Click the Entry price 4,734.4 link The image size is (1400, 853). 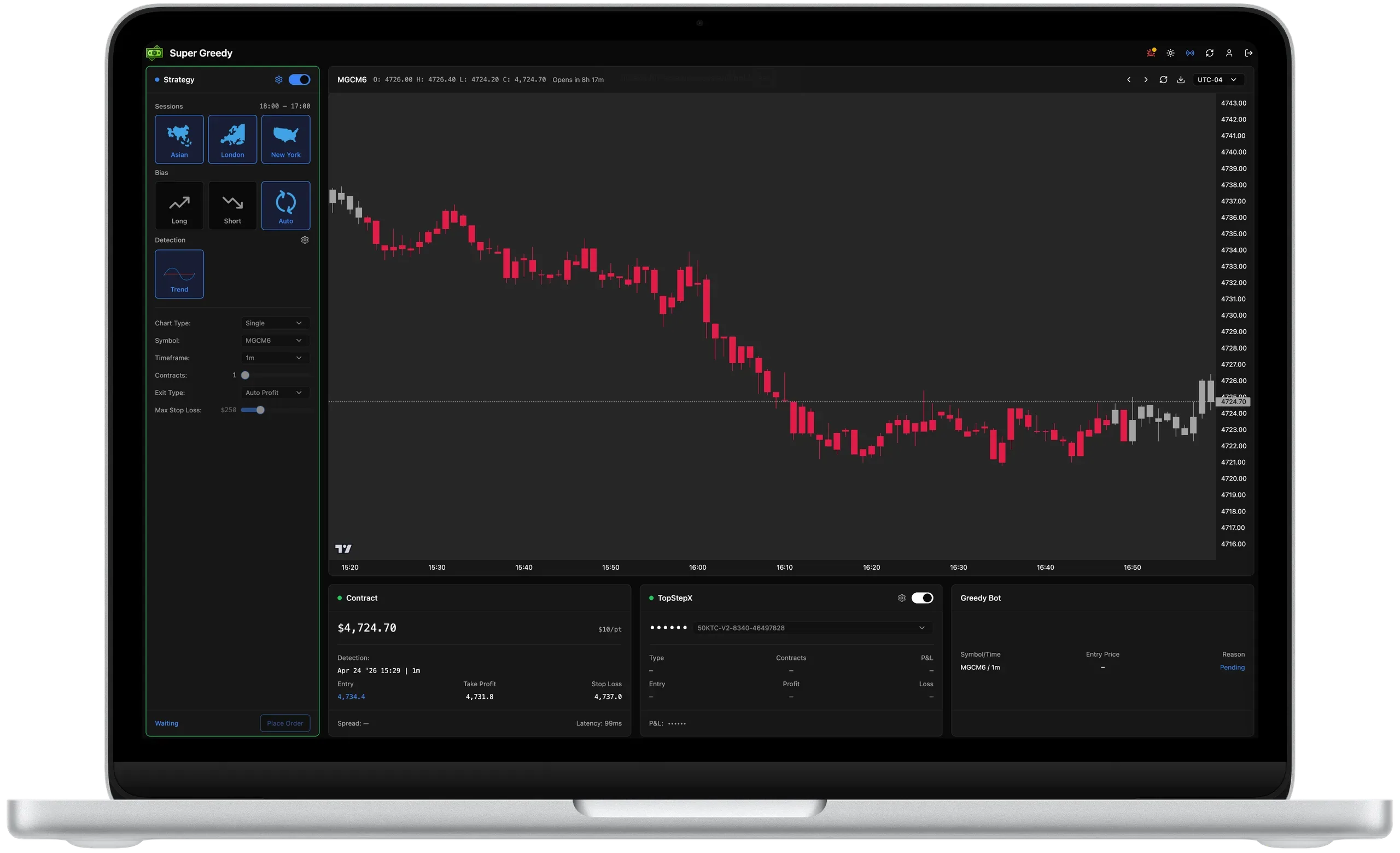click(x=351, y=696)
